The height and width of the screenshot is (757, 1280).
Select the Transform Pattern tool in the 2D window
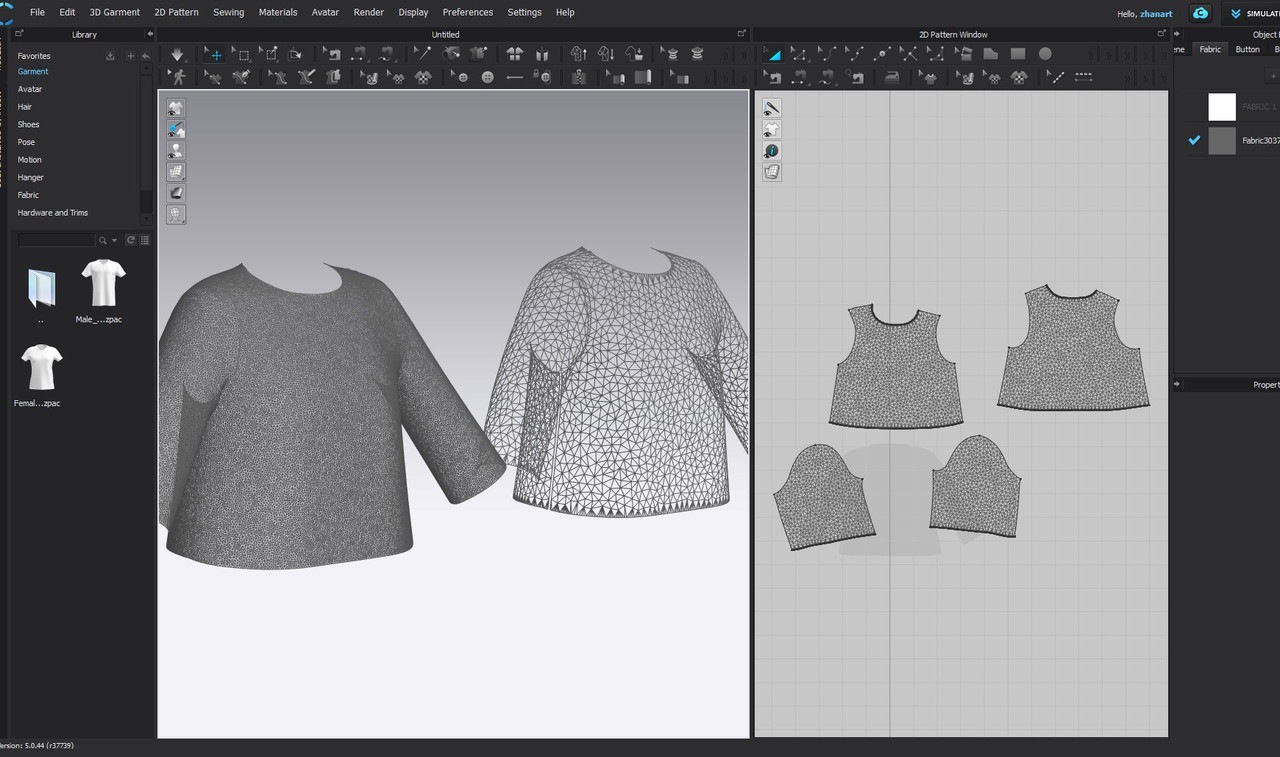tap(773, 54)
